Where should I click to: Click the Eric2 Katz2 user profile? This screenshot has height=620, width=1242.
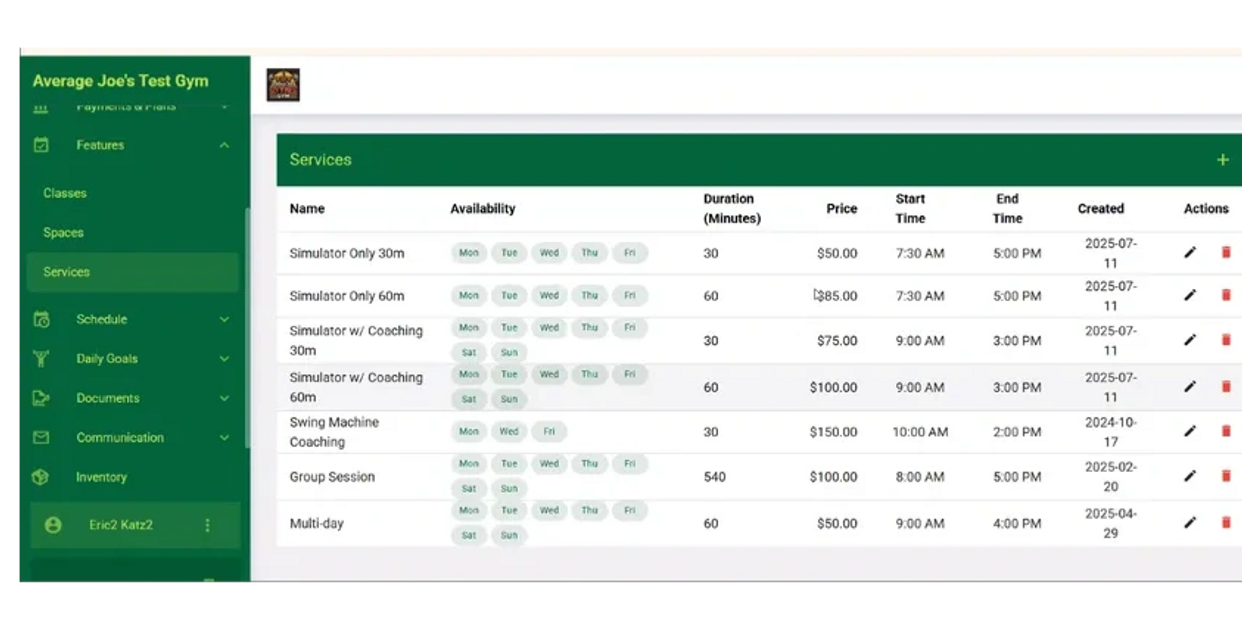(x=120, y=525)
